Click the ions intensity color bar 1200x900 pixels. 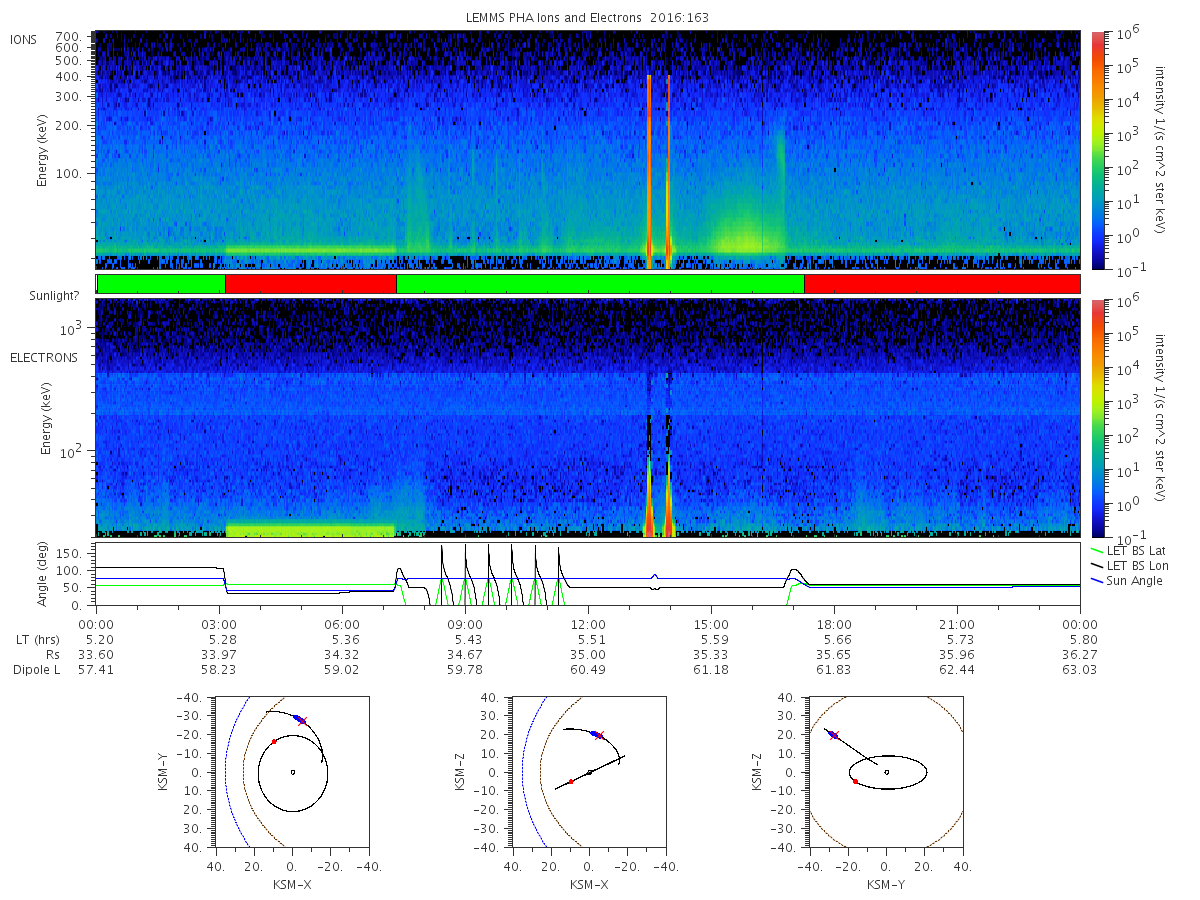(x=1097, y=150)
